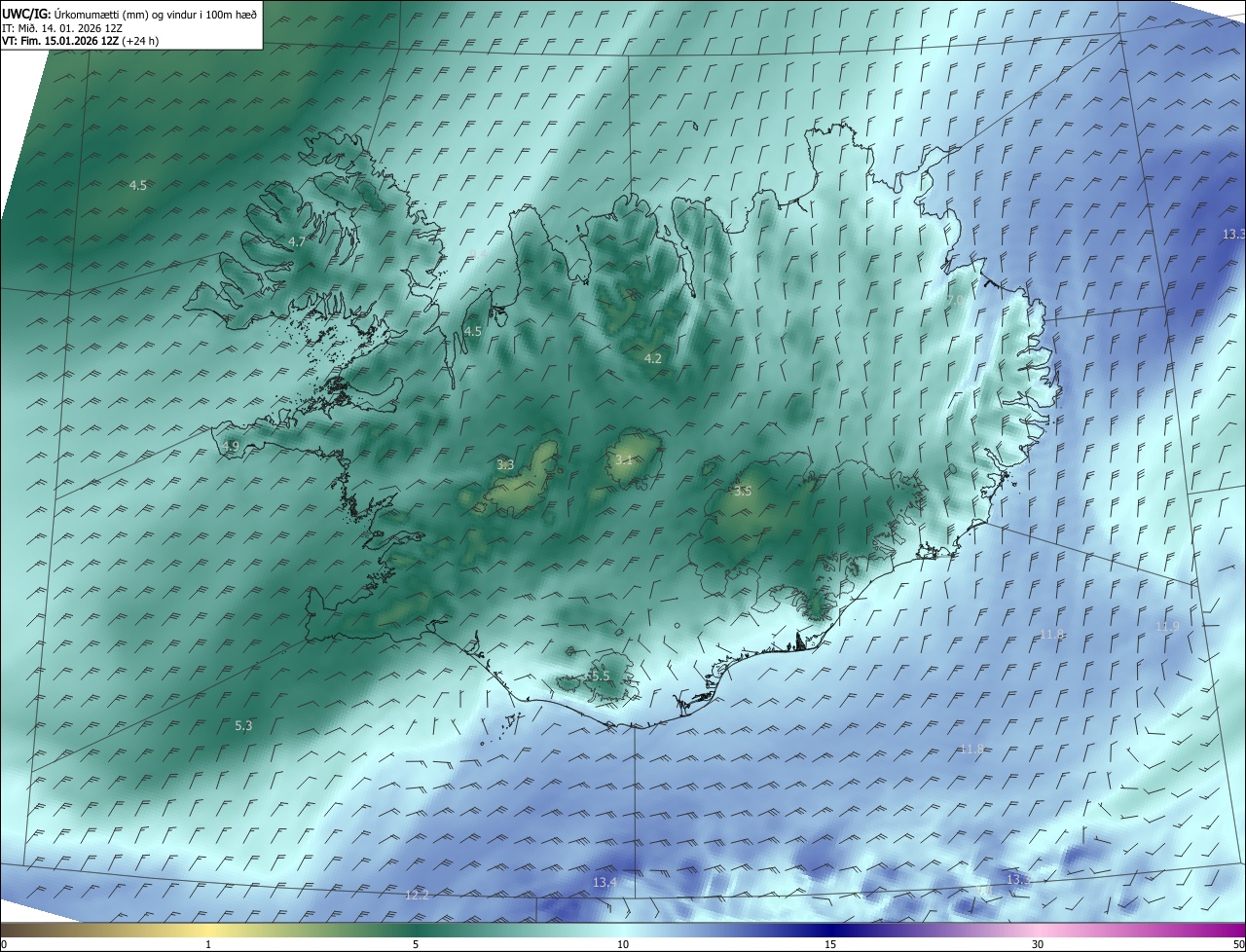1246x952 pixels.
Task: Click the "15" tick label on the color scale
Action: coord(830,944)
